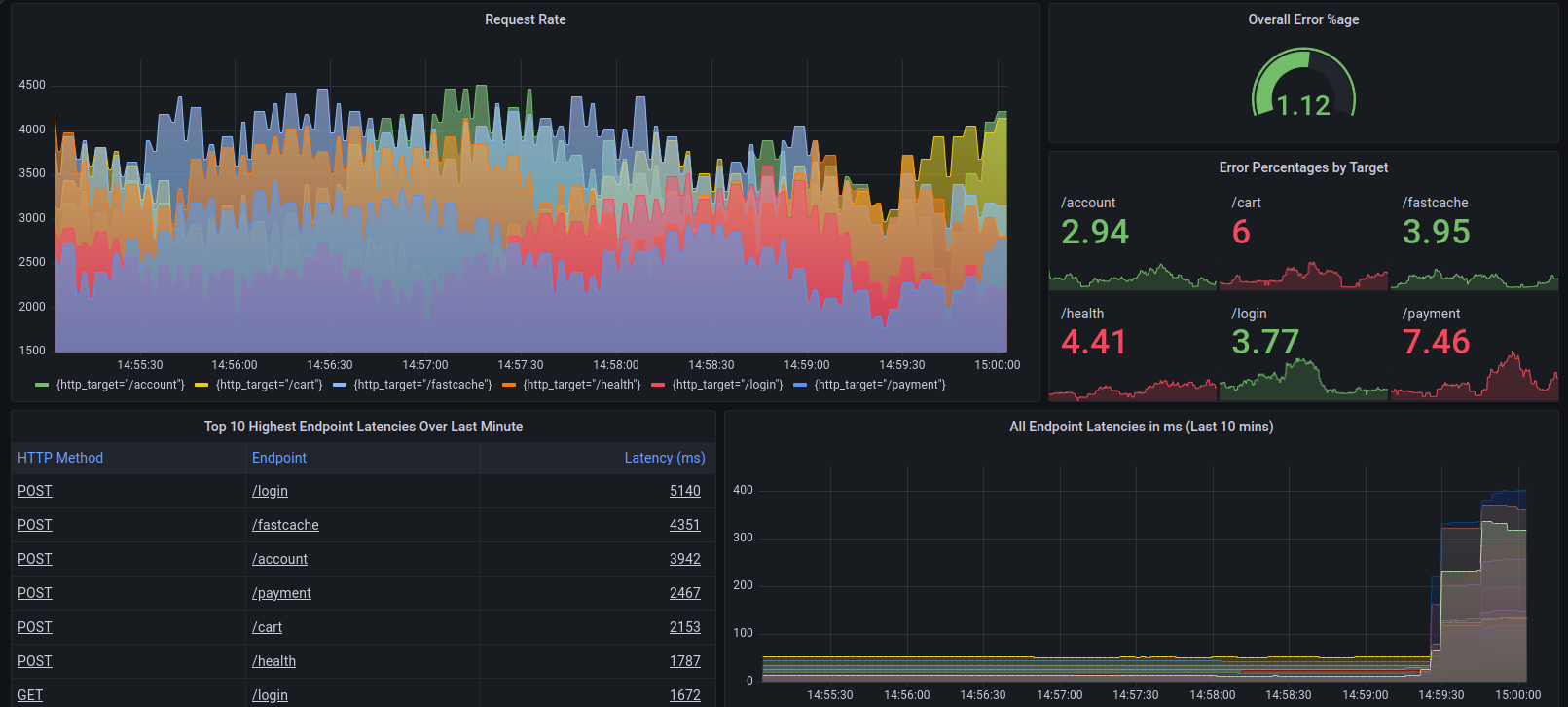Click the Error Percentages by Target title
The height and width of the screenshot is (707, 1568).
click(x=1303, y=167)
